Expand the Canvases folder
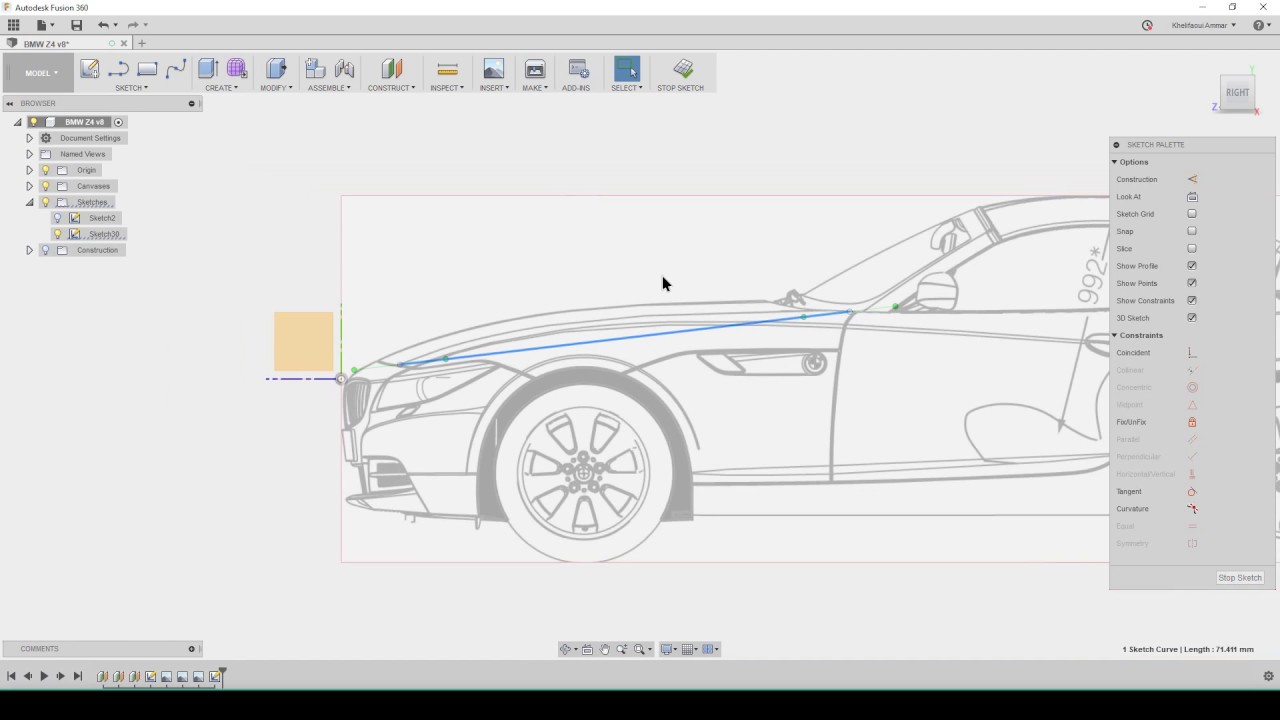The image size is (1280, 720). click(x=29, y=186)
